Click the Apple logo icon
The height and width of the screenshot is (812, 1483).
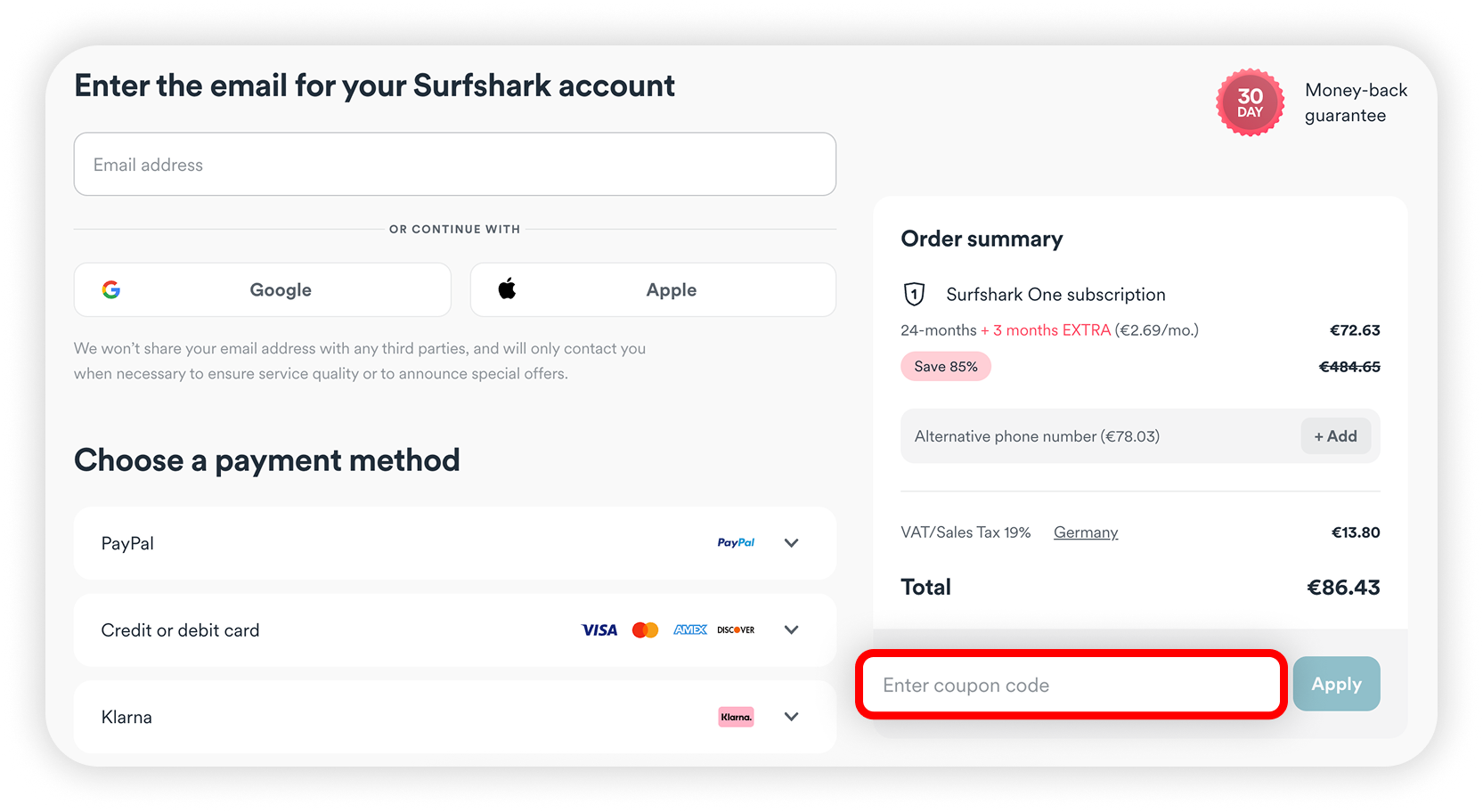[x=506, y=288]
